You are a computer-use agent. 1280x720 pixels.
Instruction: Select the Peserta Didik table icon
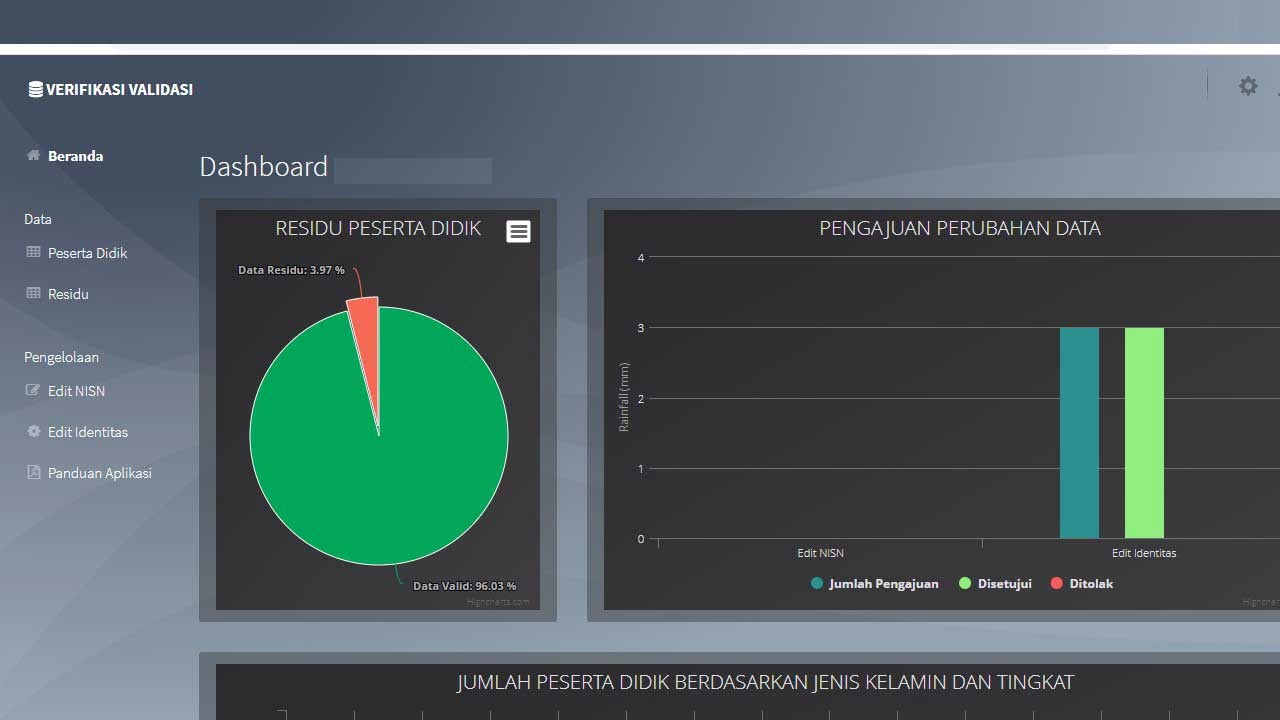point(33,252)
